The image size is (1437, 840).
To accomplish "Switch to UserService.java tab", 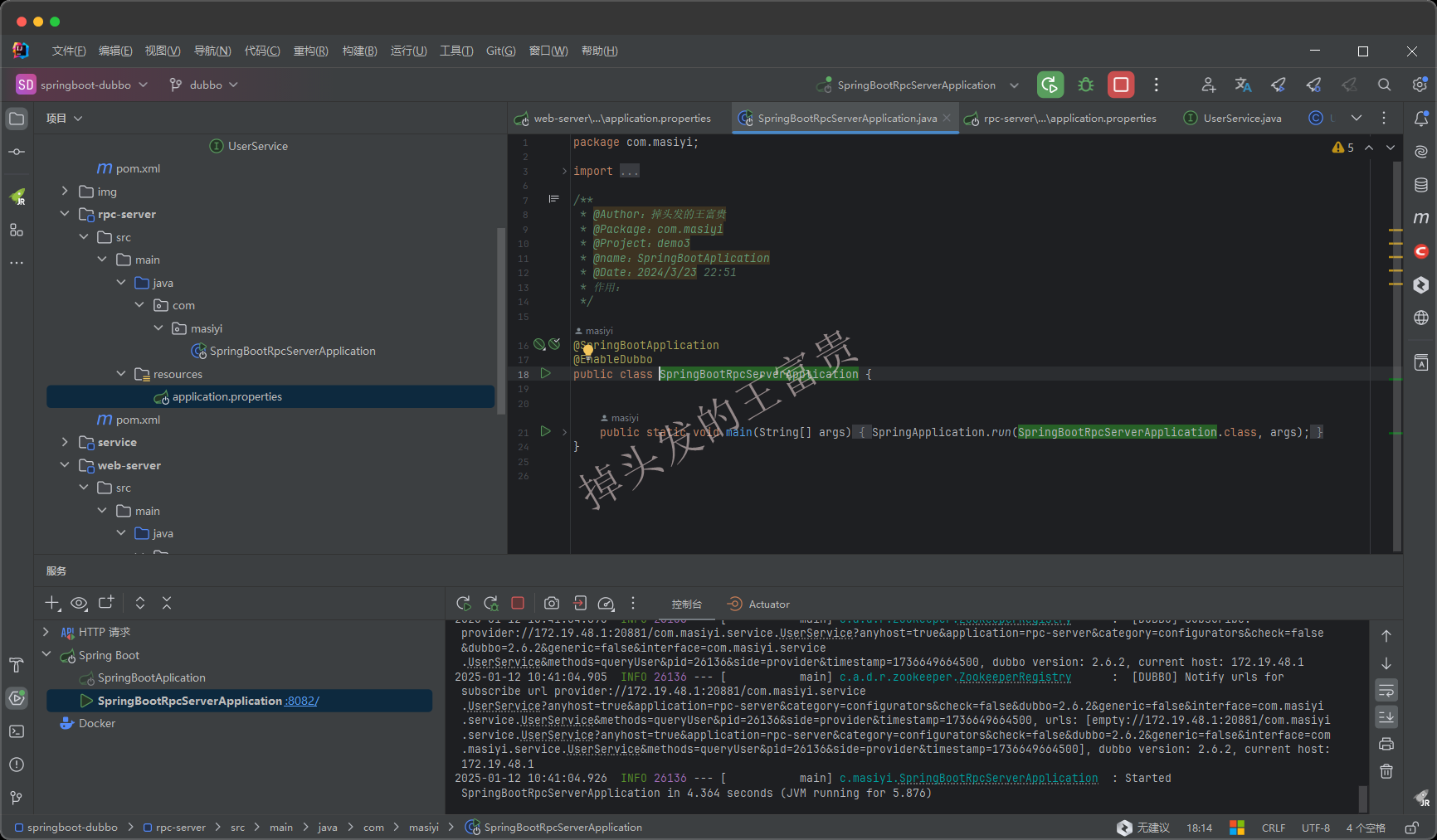I will (x=1232, y=119).
